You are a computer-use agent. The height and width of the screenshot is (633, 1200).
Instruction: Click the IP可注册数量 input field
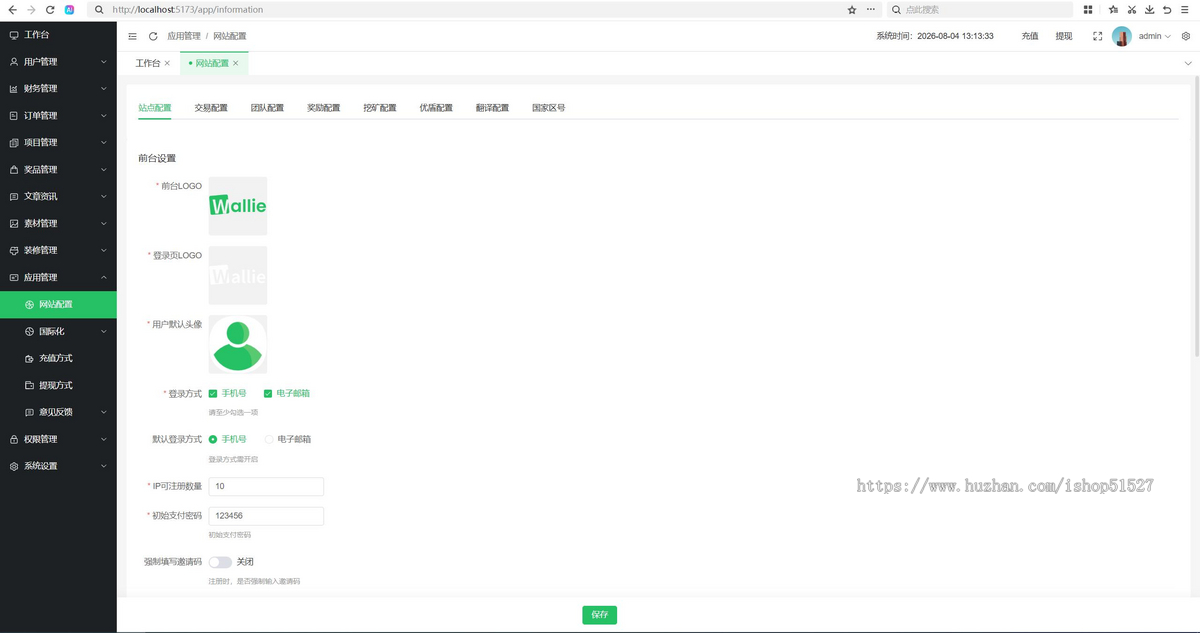tap(266, 486)
